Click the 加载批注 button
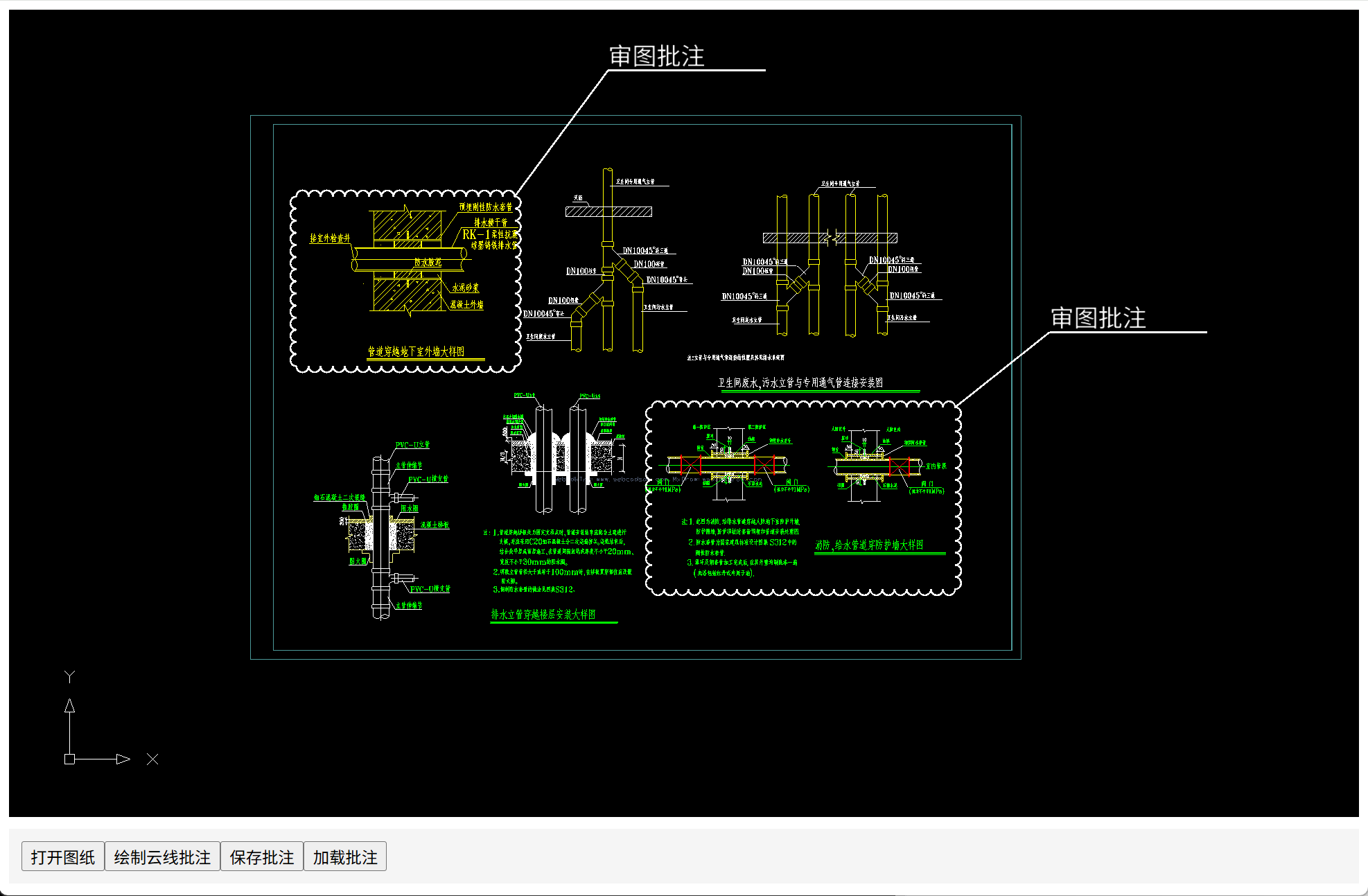This screenshot has width=1368, height=896. coord(345,857)
